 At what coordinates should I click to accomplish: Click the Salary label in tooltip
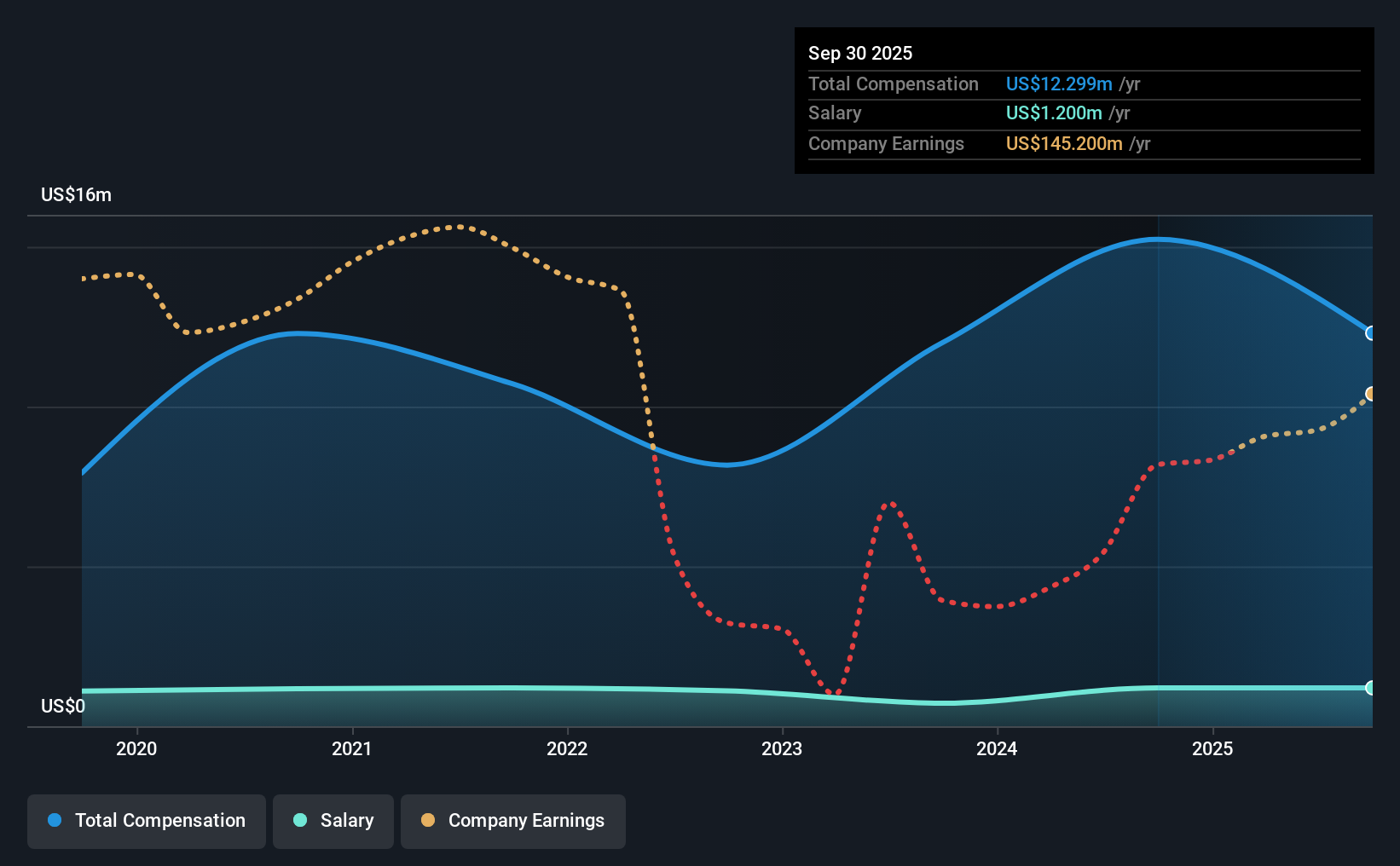835,113
